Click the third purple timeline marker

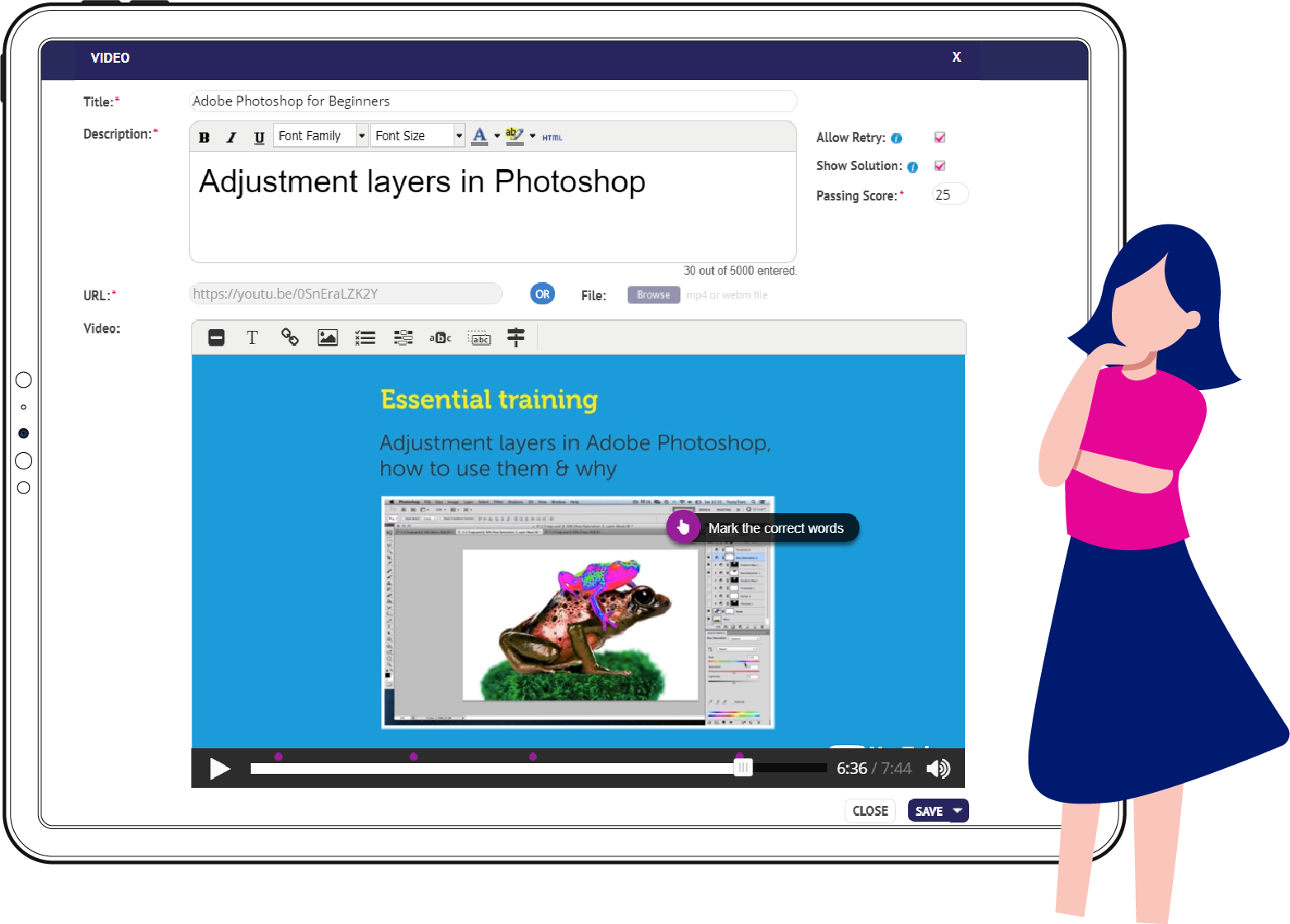point(533,756)
